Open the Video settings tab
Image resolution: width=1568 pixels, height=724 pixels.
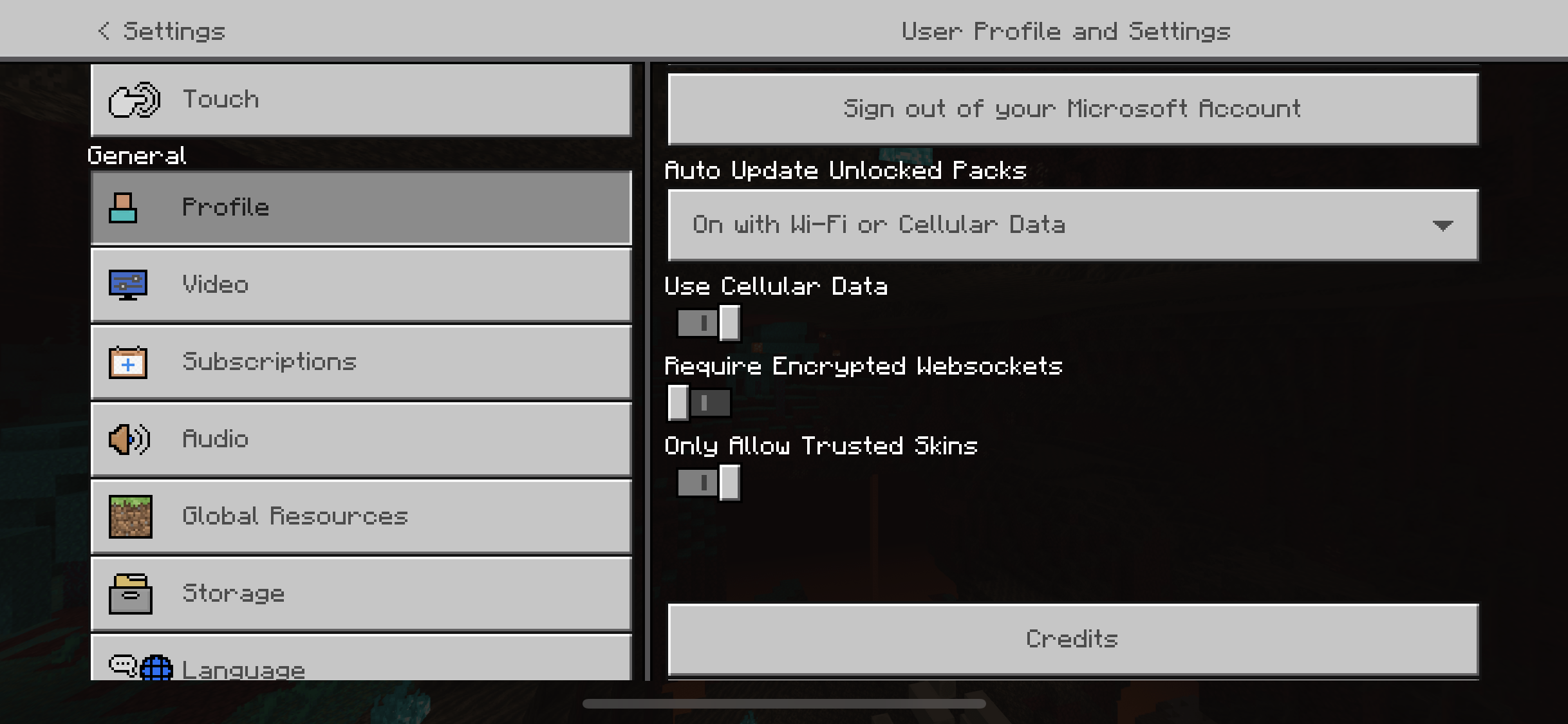[361, 285]
